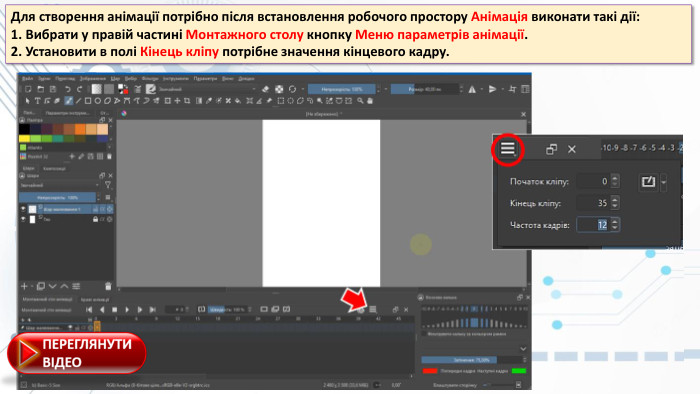Toggle lock on the selected paint layer
Screen dimensions: 700x394
96,209
